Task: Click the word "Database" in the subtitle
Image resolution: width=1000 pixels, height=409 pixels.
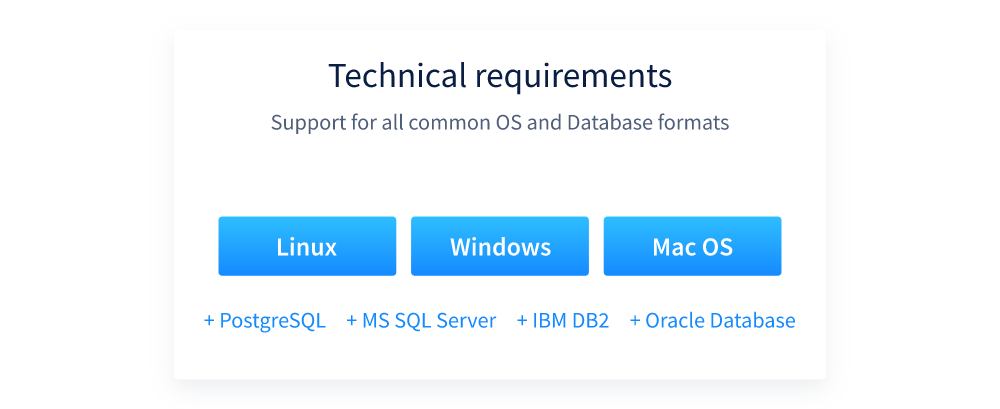Action: coord(608,123)
